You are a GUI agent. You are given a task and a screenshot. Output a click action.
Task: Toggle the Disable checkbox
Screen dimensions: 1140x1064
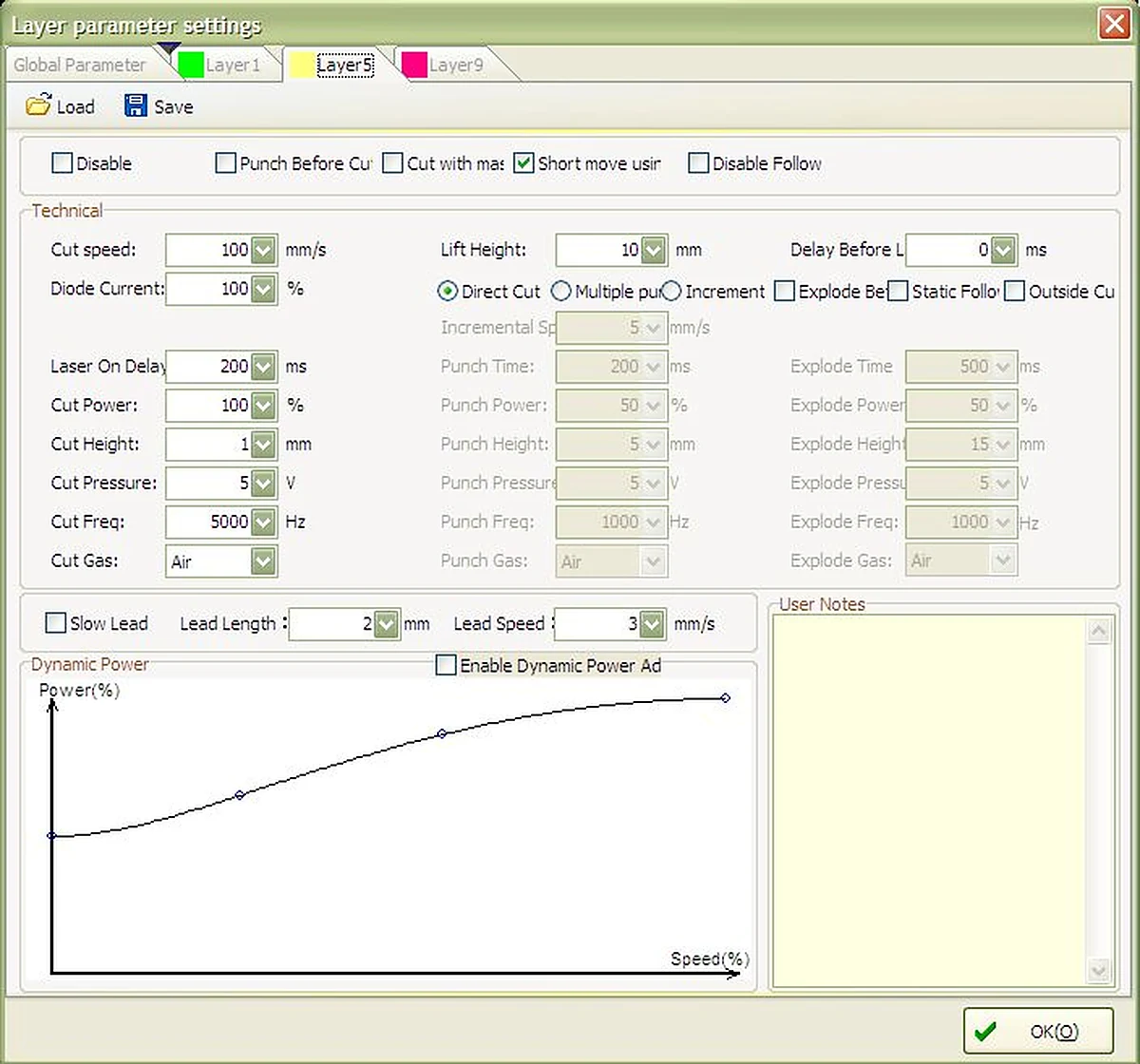pyautogui.click(x=62, y=163)
